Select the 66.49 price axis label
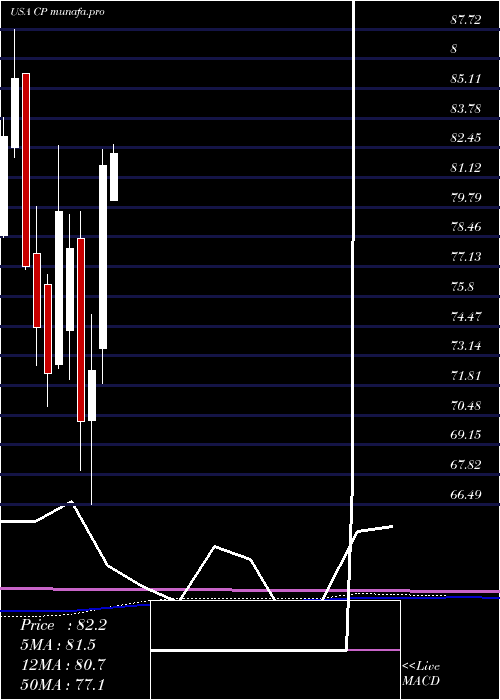This screenshot has width=500, height=700. 466,494
